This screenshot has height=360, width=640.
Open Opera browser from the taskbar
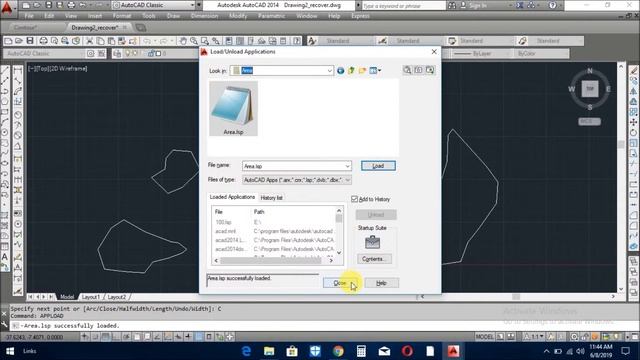coord(407,351)
